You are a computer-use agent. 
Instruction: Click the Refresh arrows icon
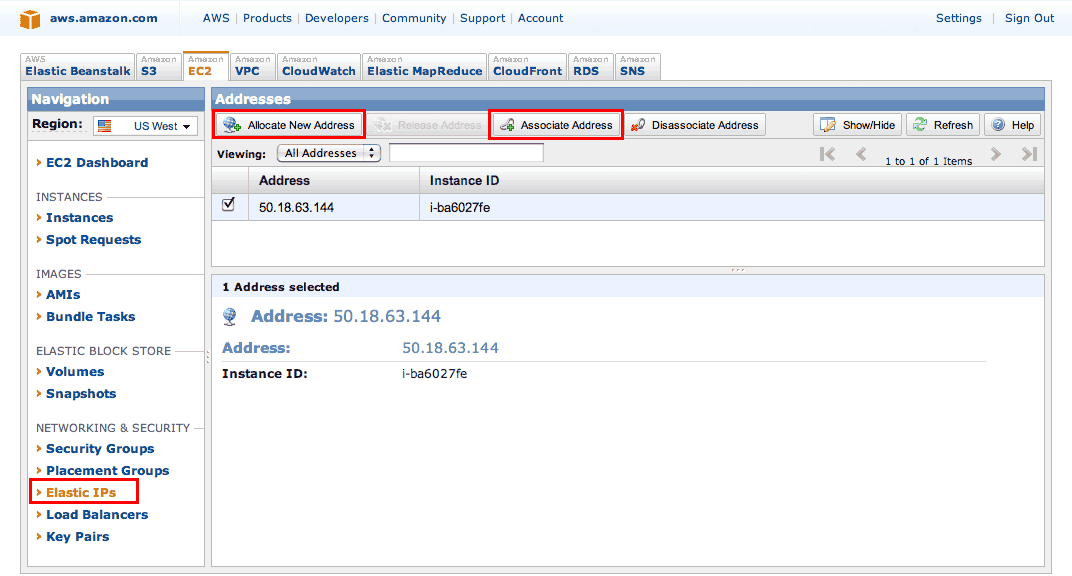pos(920,124)
